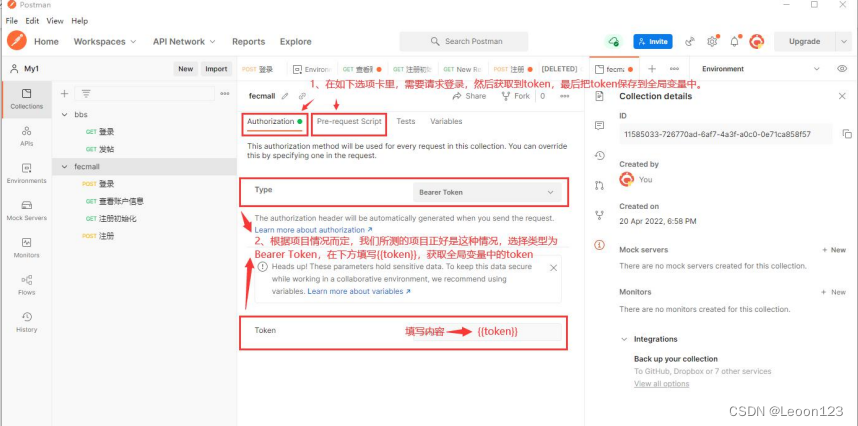The height and width of the screenshot is (426, 858).
Task: Open the Mock Servers sidebar panel
Action: pos(26,211)
